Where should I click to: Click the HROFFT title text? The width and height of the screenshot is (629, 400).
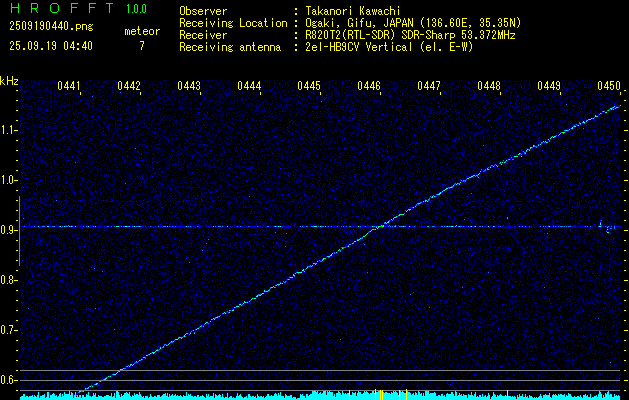coord(62,8)
